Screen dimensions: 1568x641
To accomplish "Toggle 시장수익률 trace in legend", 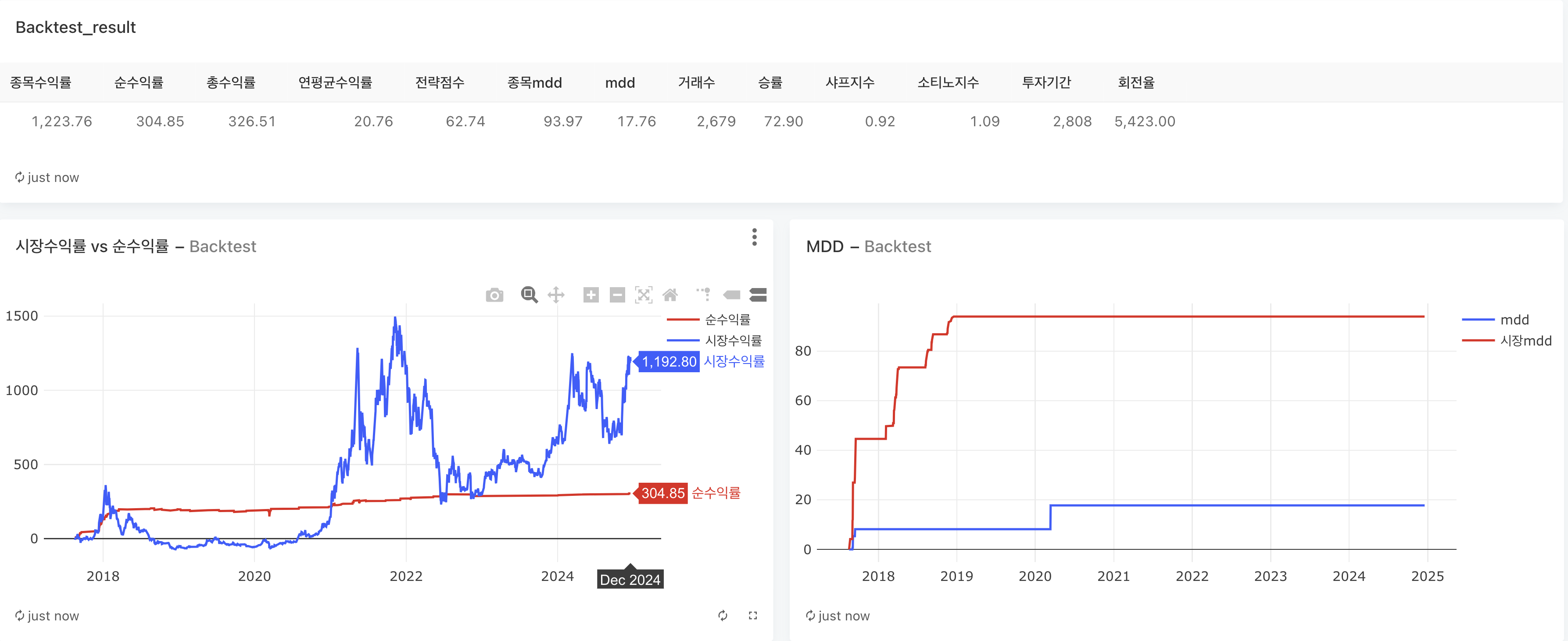I will pyautogui.click(x=733, y=341).
